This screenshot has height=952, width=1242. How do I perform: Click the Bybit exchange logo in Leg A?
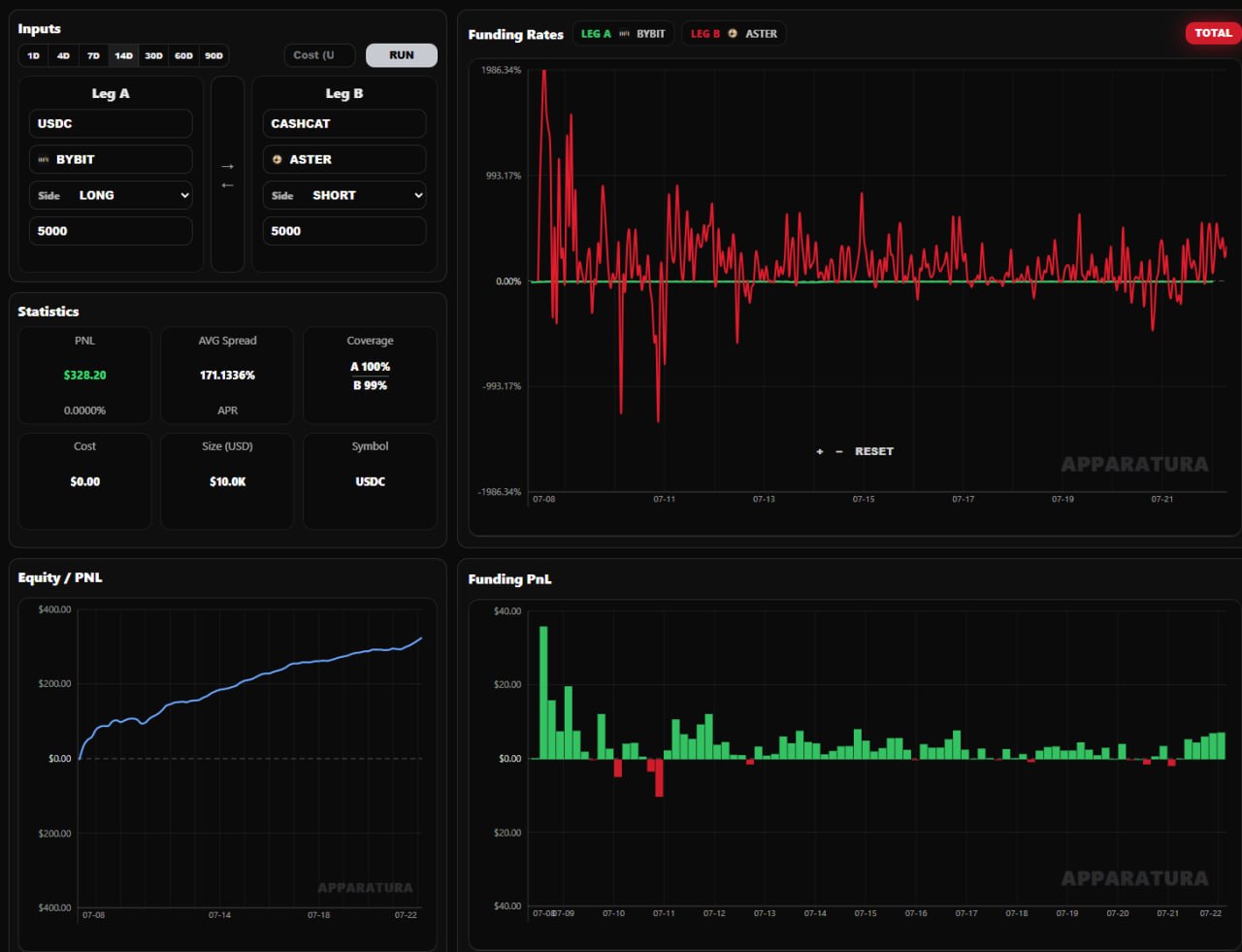pos(44,159)
